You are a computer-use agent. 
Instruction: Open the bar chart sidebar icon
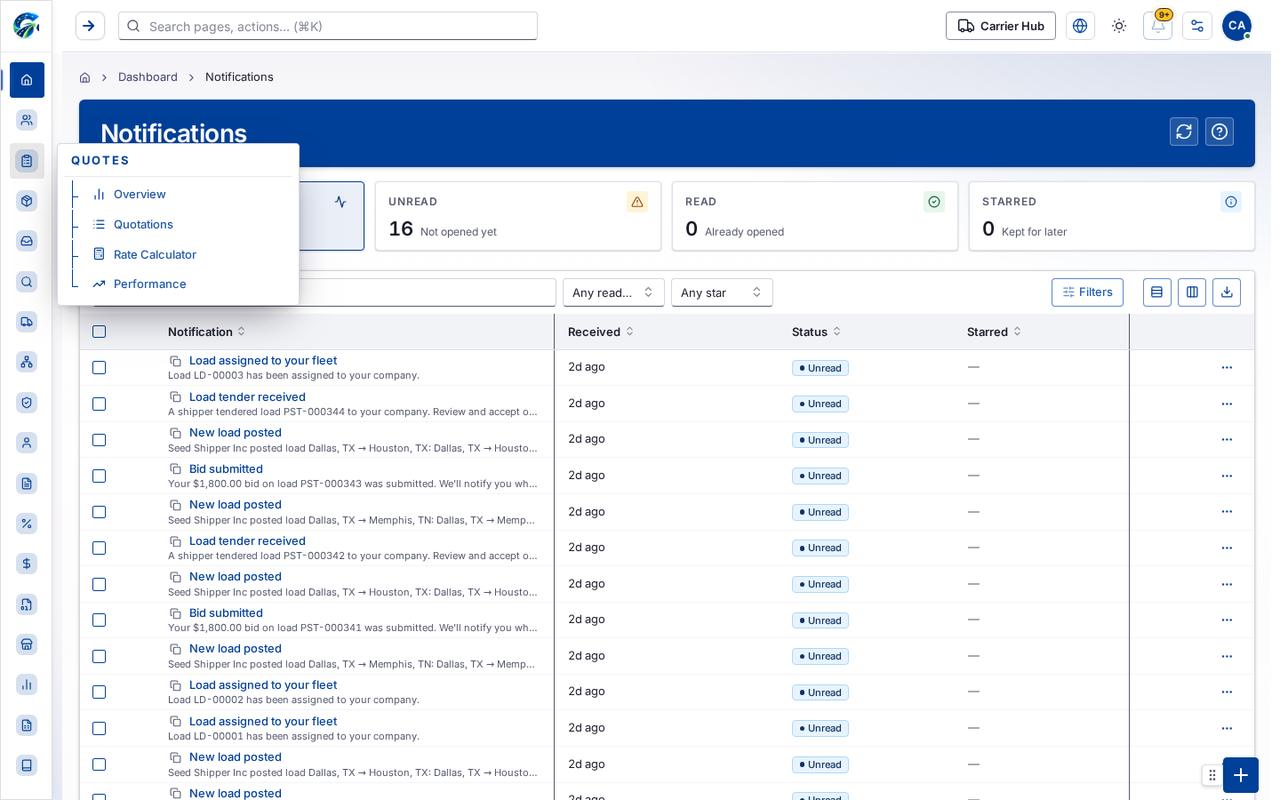click(x=27, y=684)
